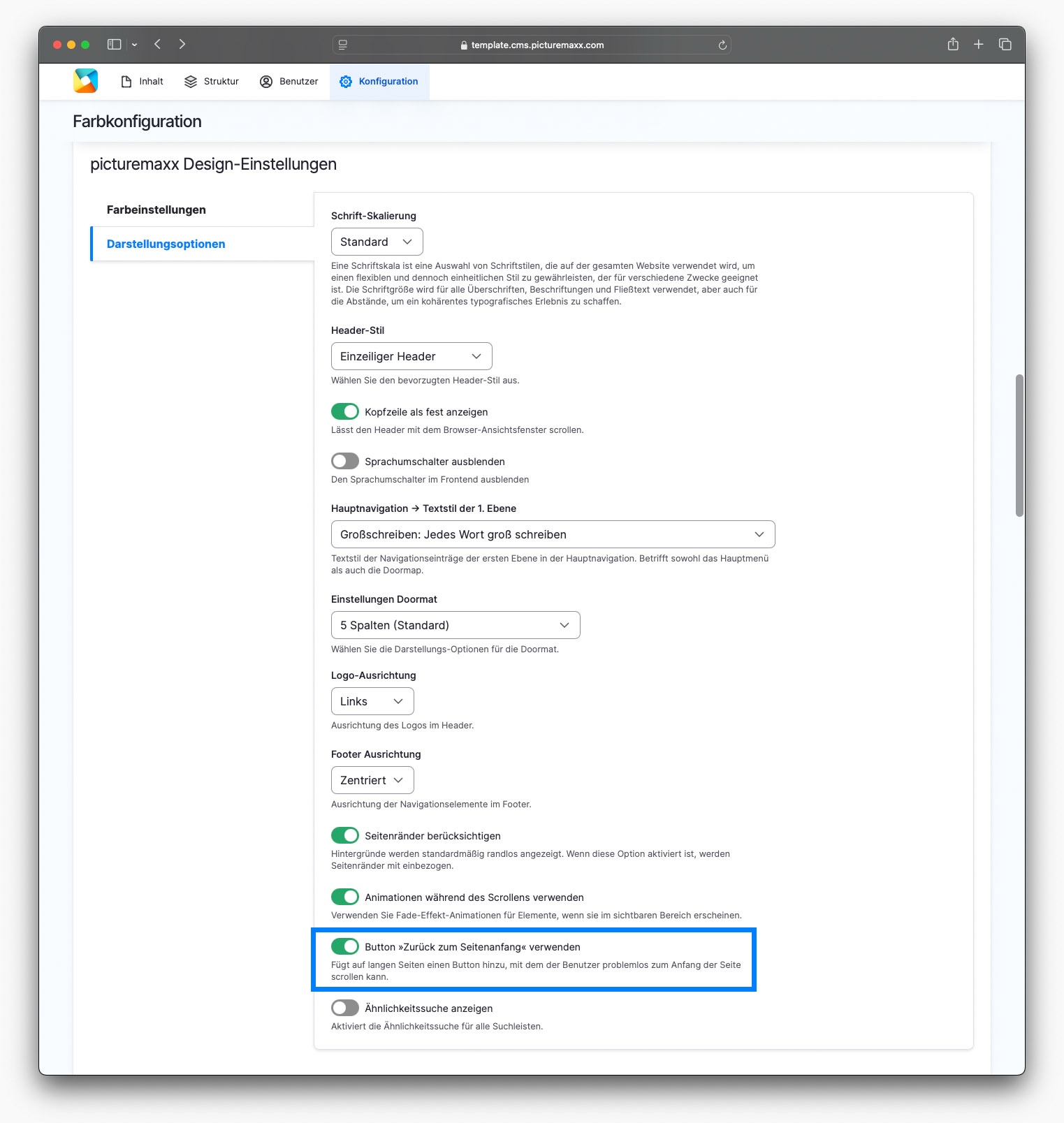This screenshot has width=1064, height=1123.
Task: Open the Header-Stil dropdown
Action: pos(411,356)
